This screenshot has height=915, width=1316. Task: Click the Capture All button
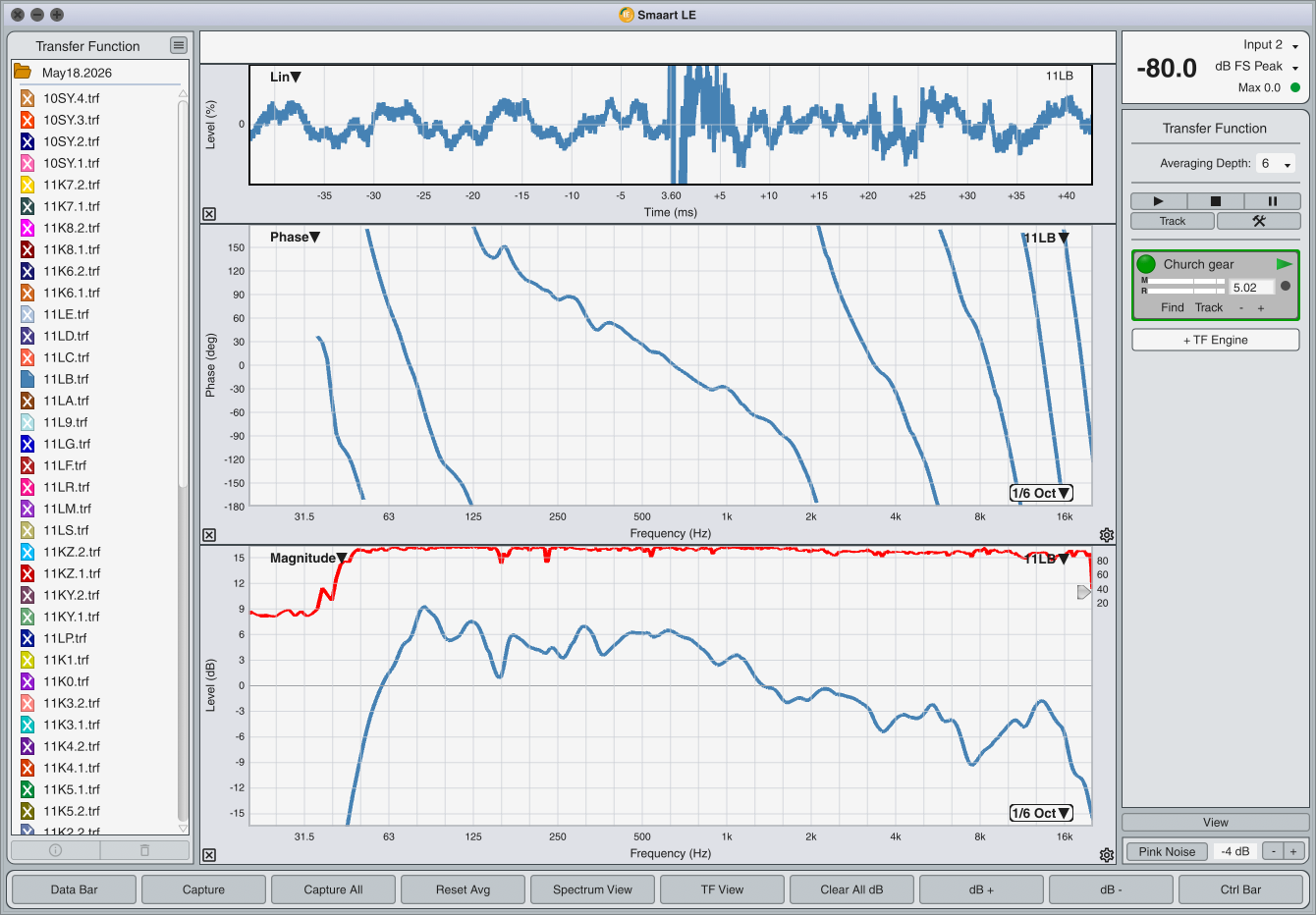pyautogui.click(x=333, y=889)
